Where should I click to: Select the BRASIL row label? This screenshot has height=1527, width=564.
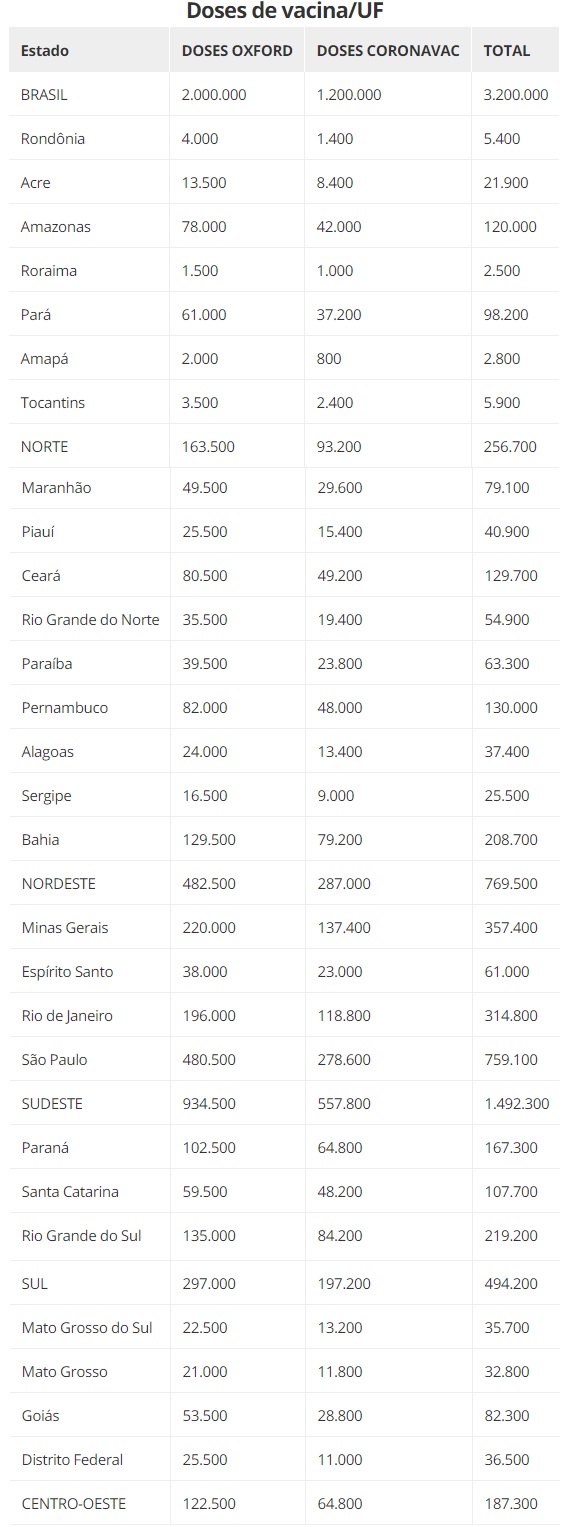[44, 95]
